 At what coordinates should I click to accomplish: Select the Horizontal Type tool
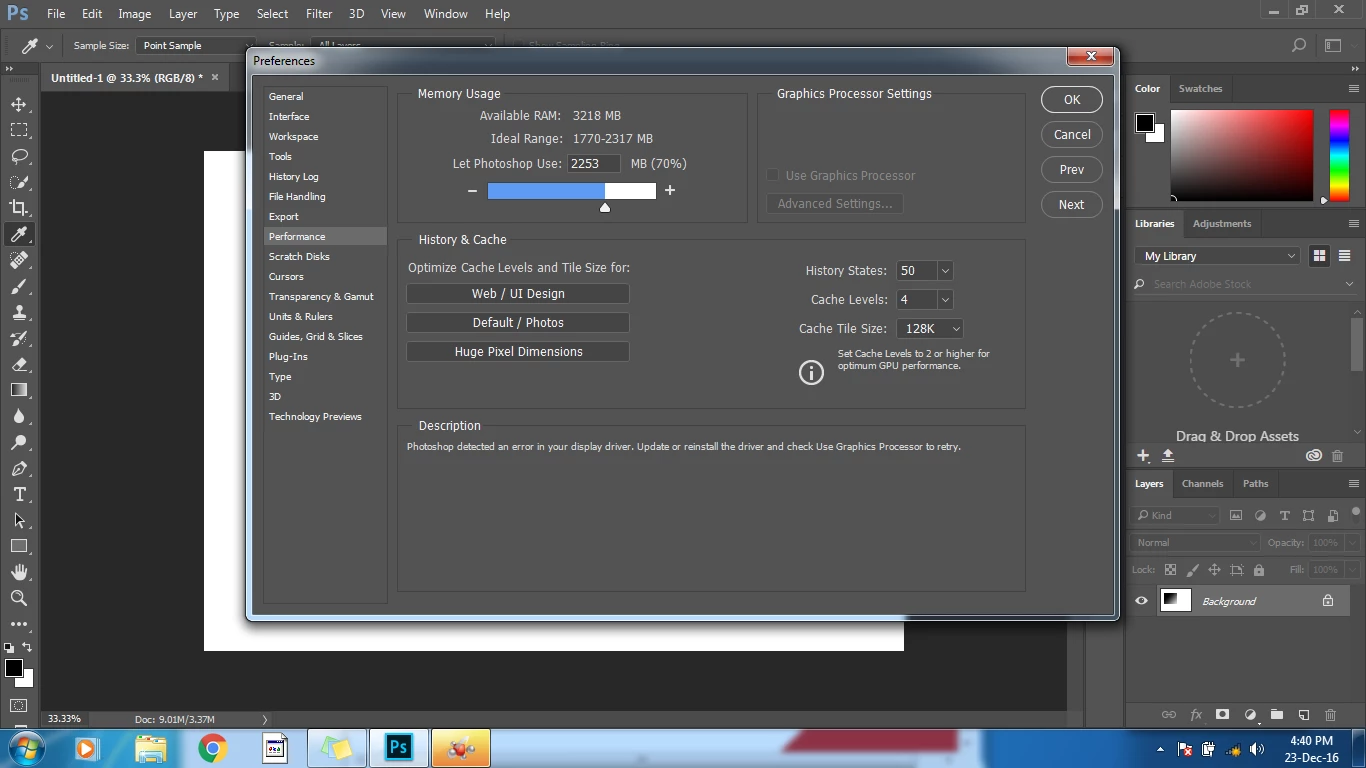19,494
